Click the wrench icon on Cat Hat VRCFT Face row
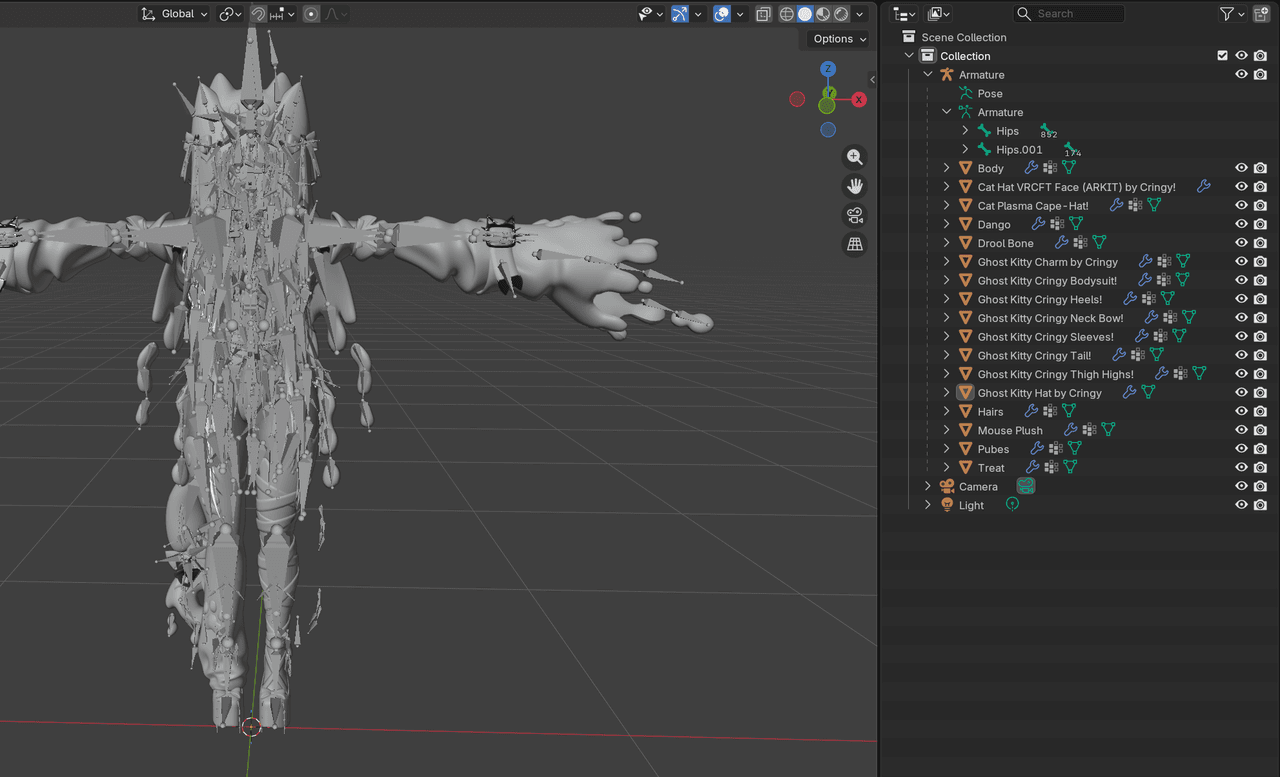Viewport: 1280px width, 777px height. (x=1204, y=187)
